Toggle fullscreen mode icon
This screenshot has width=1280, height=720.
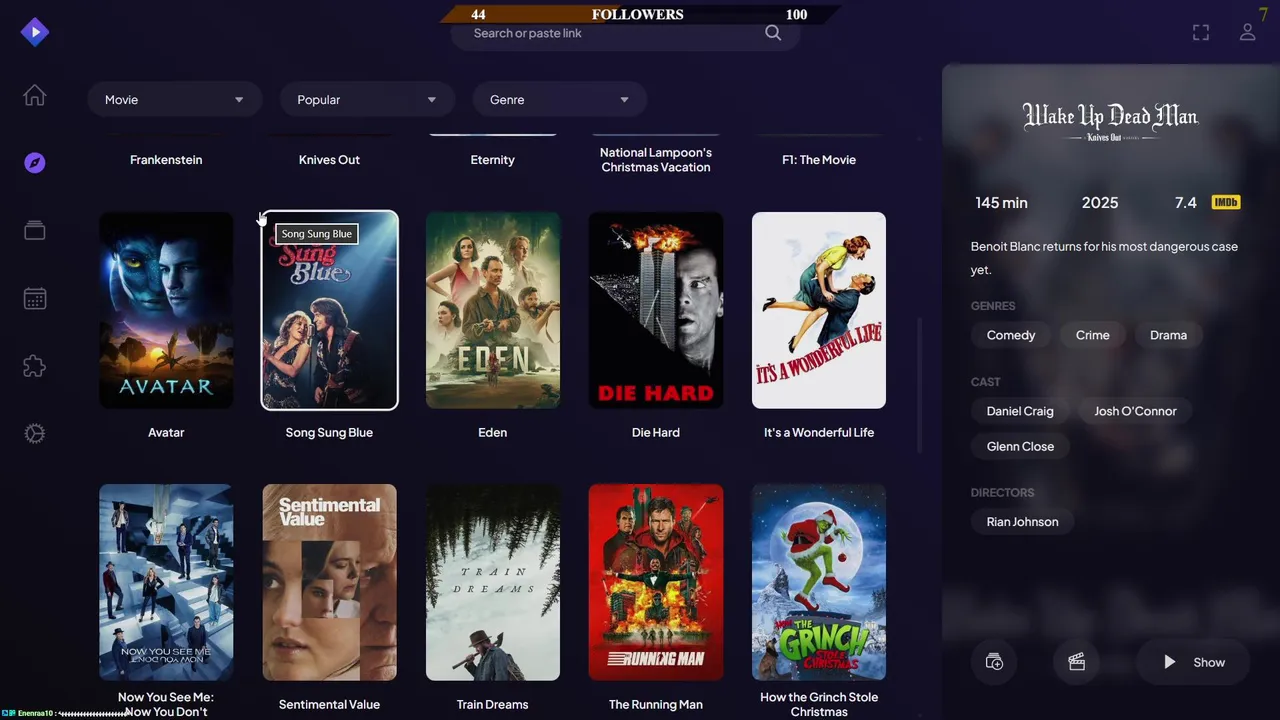click(x=1201, y=33)
